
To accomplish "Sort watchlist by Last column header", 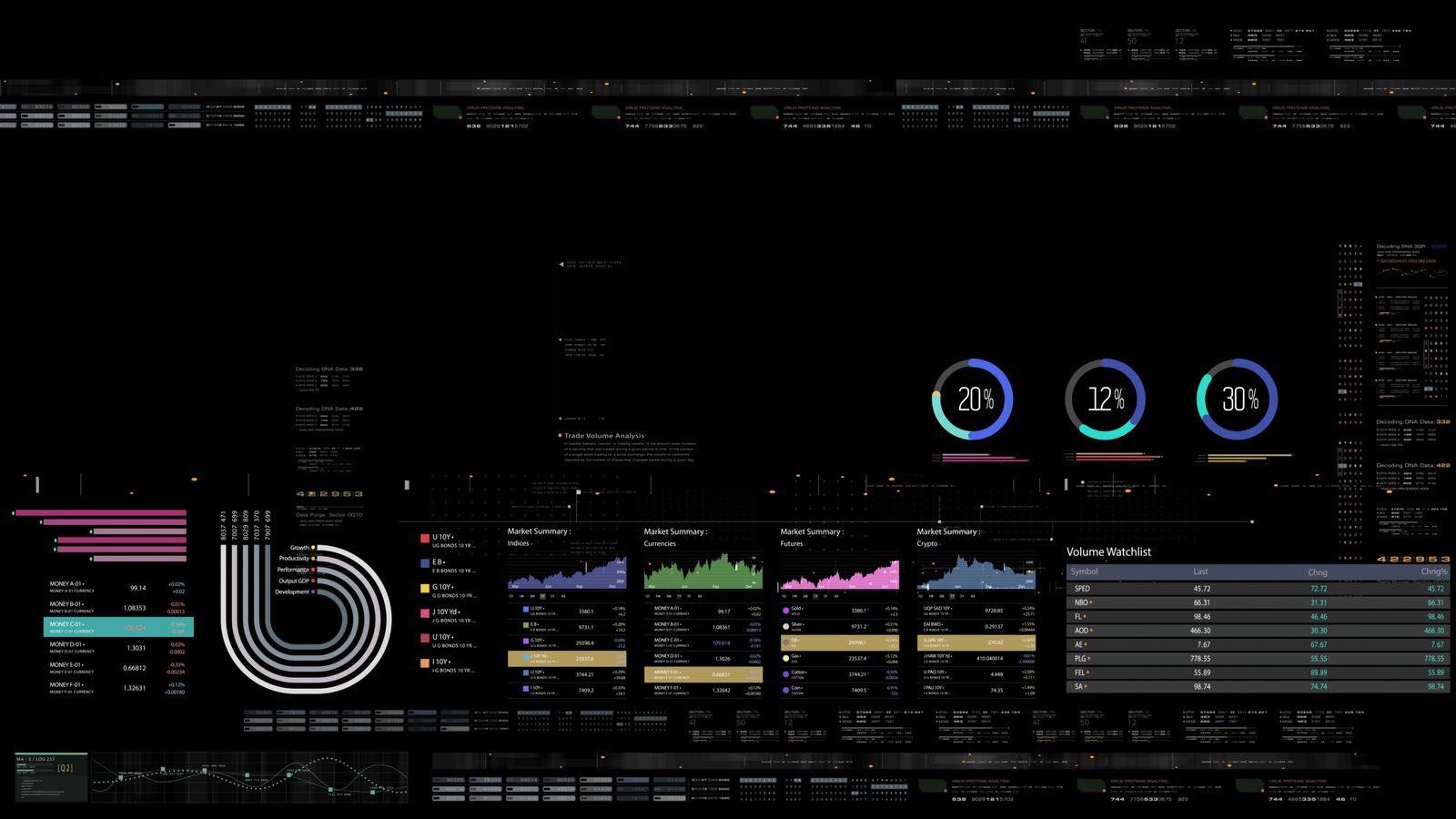I will click(1200, 572).
